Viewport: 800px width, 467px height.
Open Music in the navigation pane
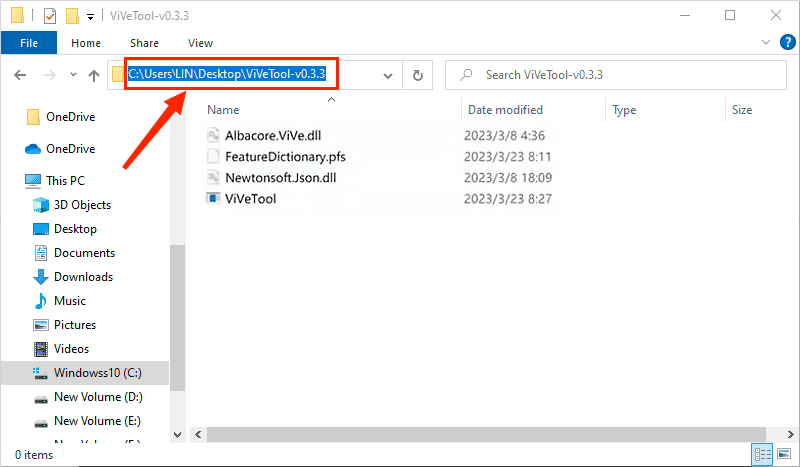(x=70, y=301)
